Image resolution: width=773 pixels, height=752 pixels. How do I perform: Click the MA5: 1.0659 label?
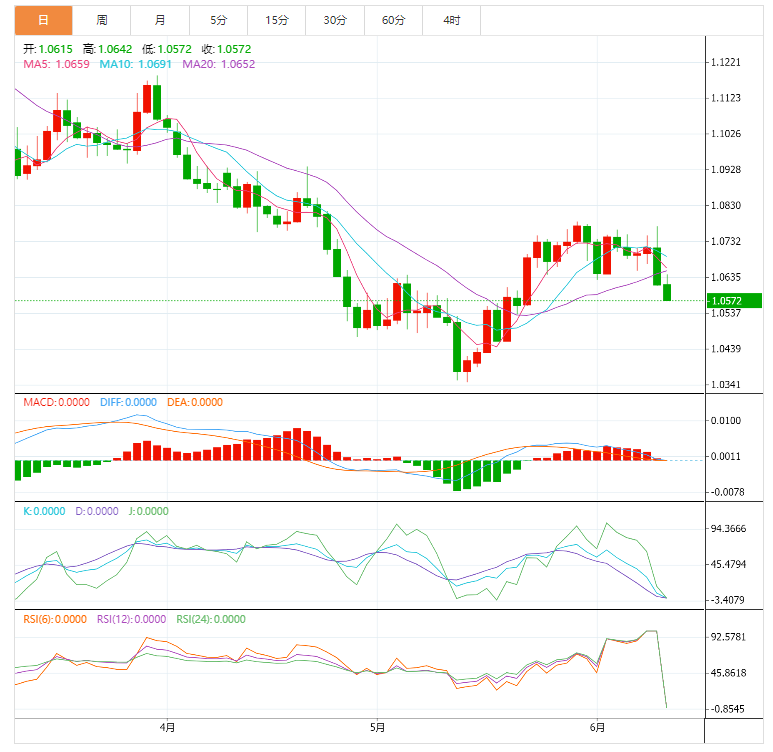(x=56, y=64)
